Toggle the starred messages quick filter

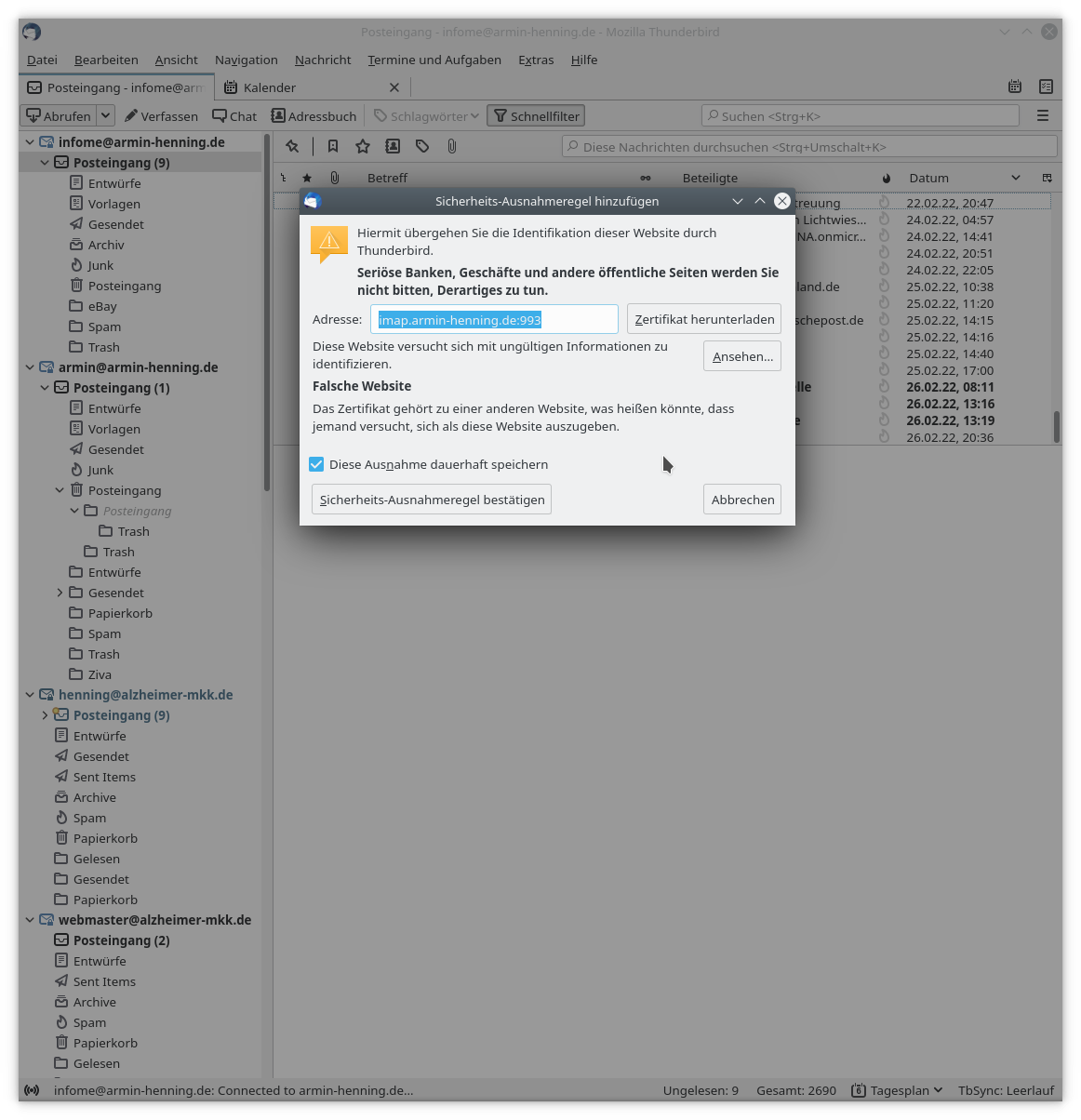click(363, 146)
